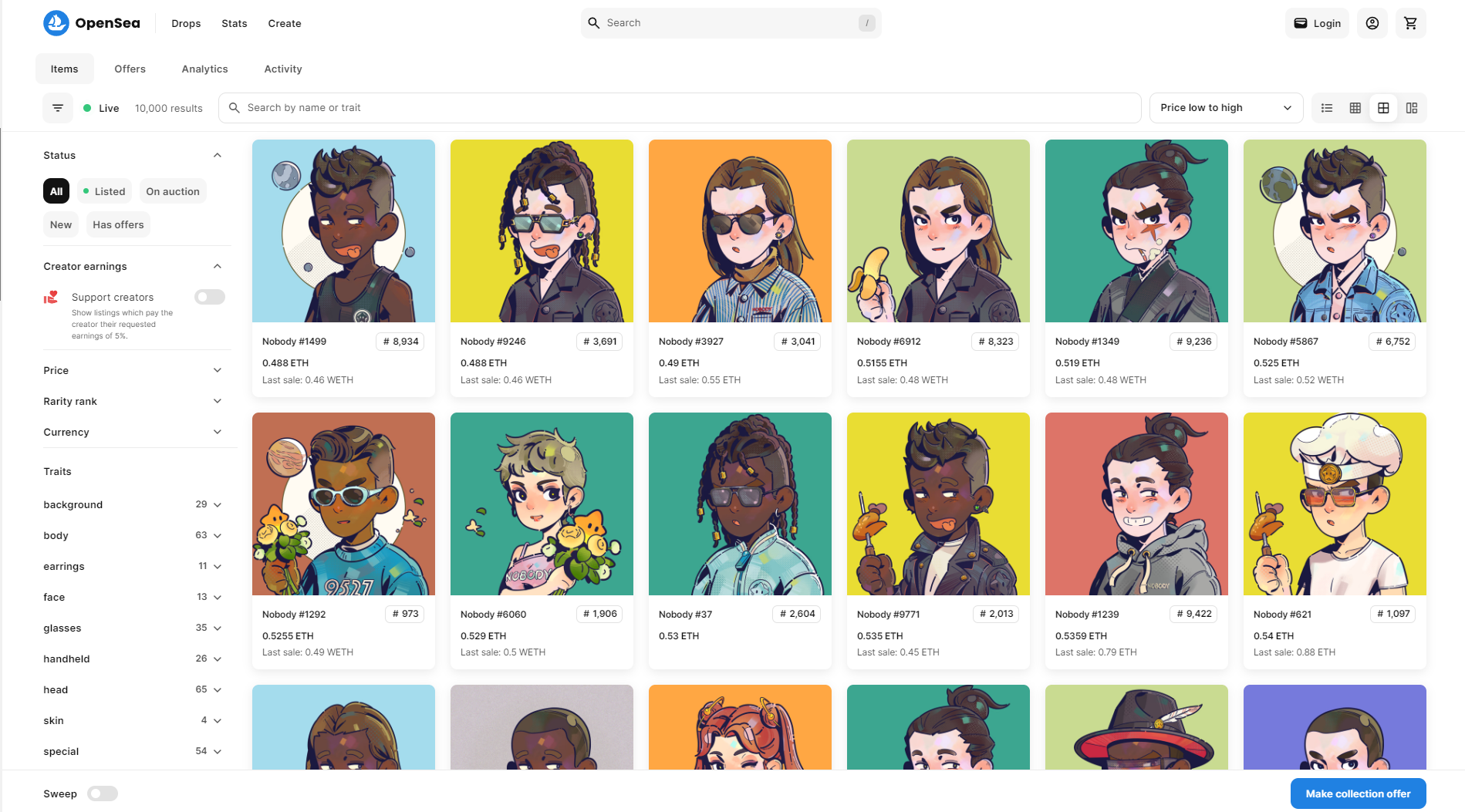Screen dimensions: 1465x812
Task: Open Nobody #621 chef hat thumbnail
Action: (1335, 504)
